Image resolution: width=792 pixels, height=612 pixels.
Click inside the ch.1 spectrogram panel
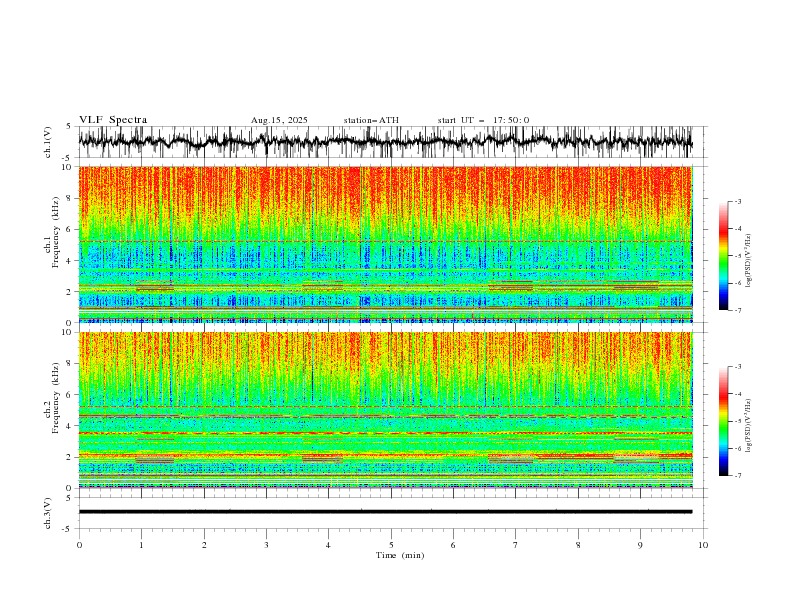coord(385,244)
